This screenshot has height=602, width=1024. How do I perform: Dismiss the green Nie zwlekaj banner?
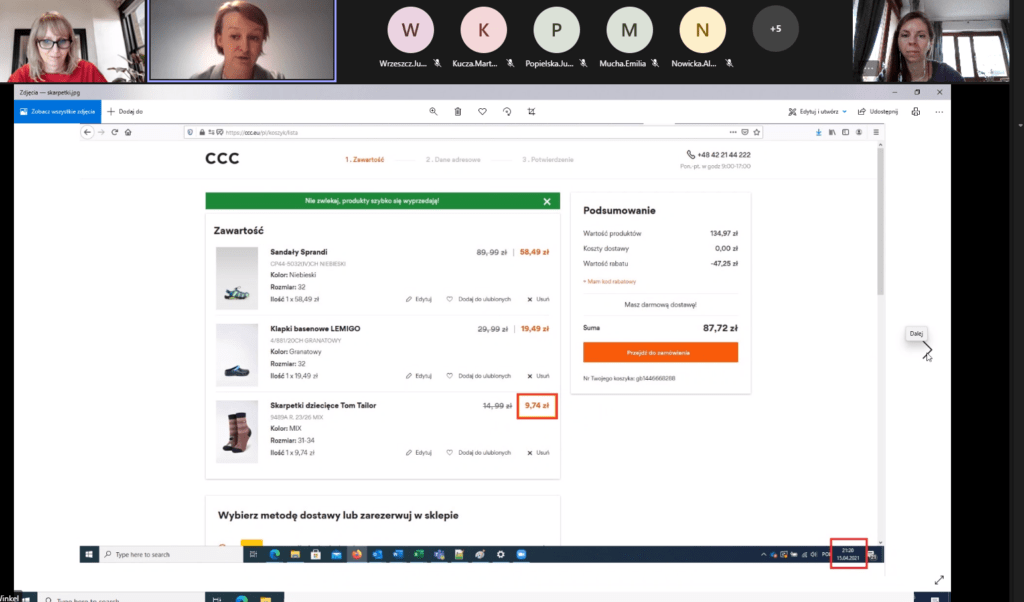point(547,202)
